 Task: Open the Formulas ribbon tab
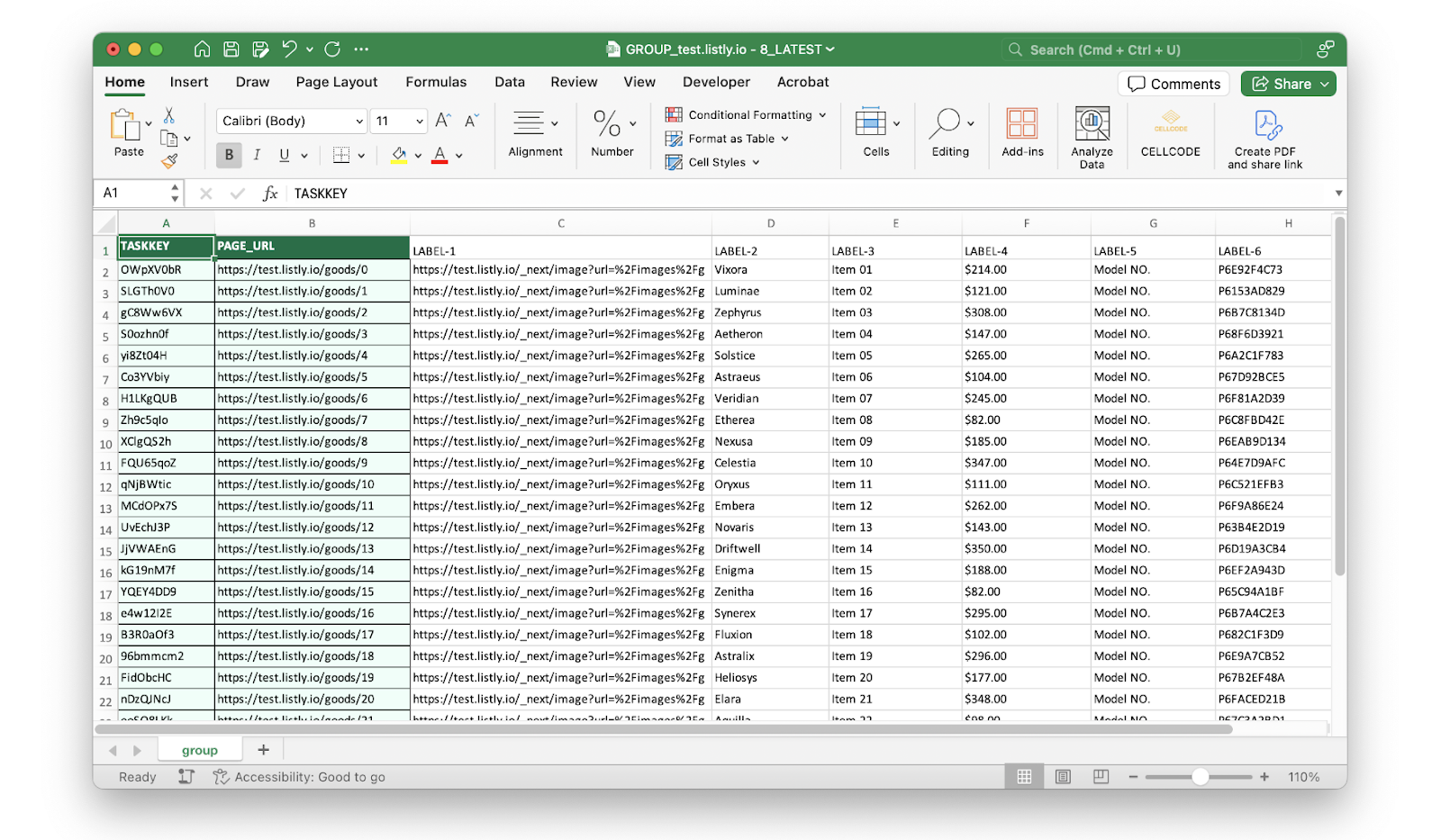click(436, 82)
